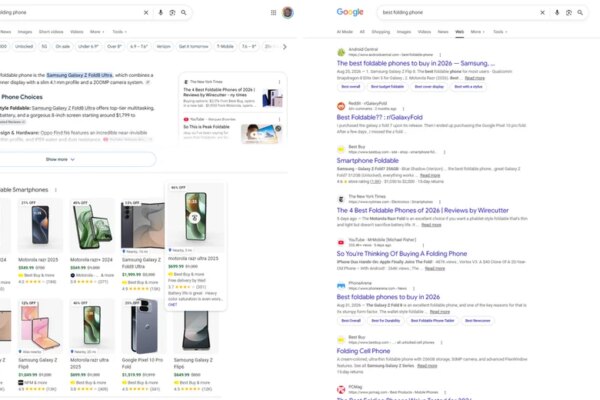Image resolution: width=600 pixels, height=400 pixels.
Task: Open the Best Foldable?? r/GalaxyFold link
Action: 380,118
